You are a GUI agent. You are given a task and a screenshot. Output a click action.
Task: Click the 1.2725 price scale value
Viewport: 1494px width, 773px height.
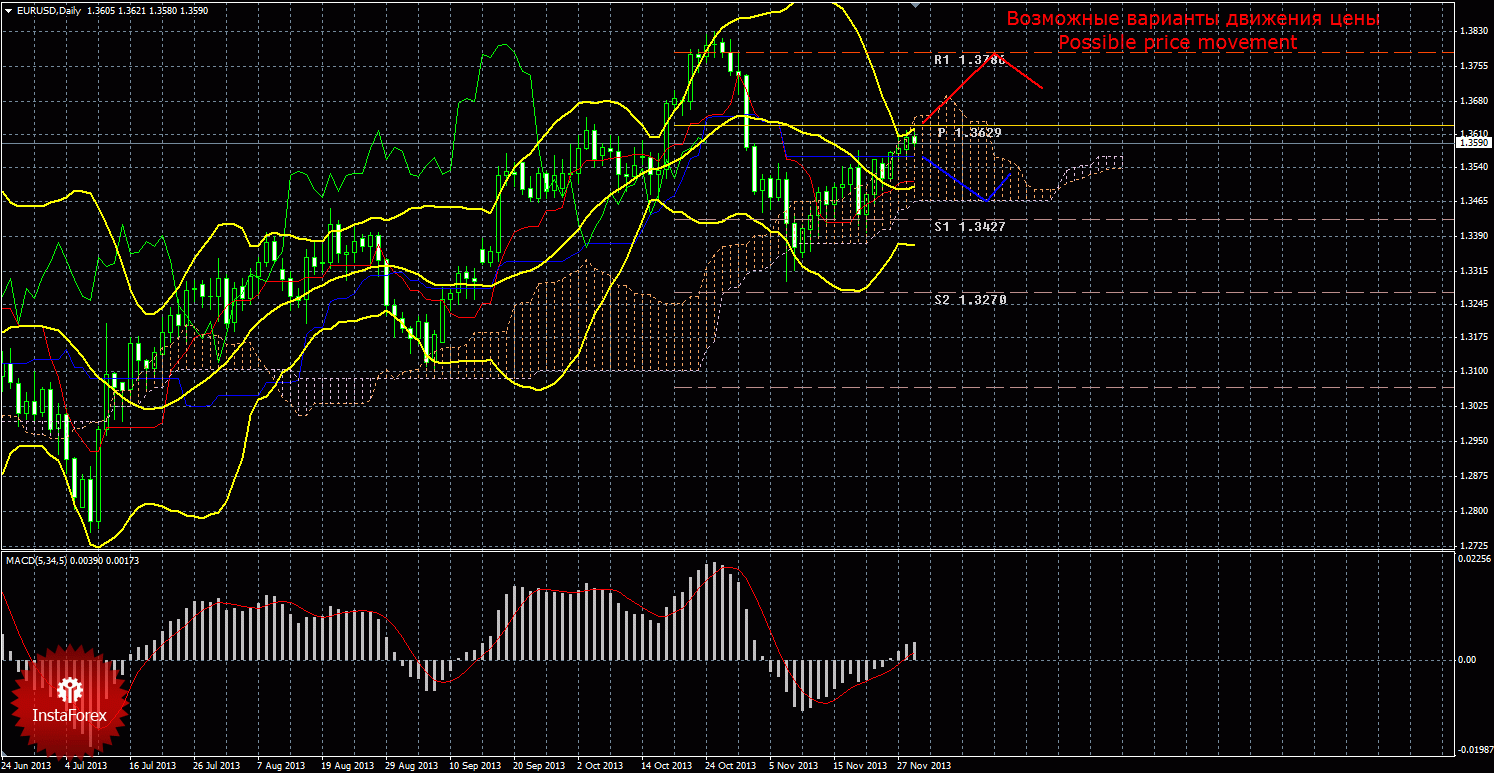click(x=1471, y=546)
